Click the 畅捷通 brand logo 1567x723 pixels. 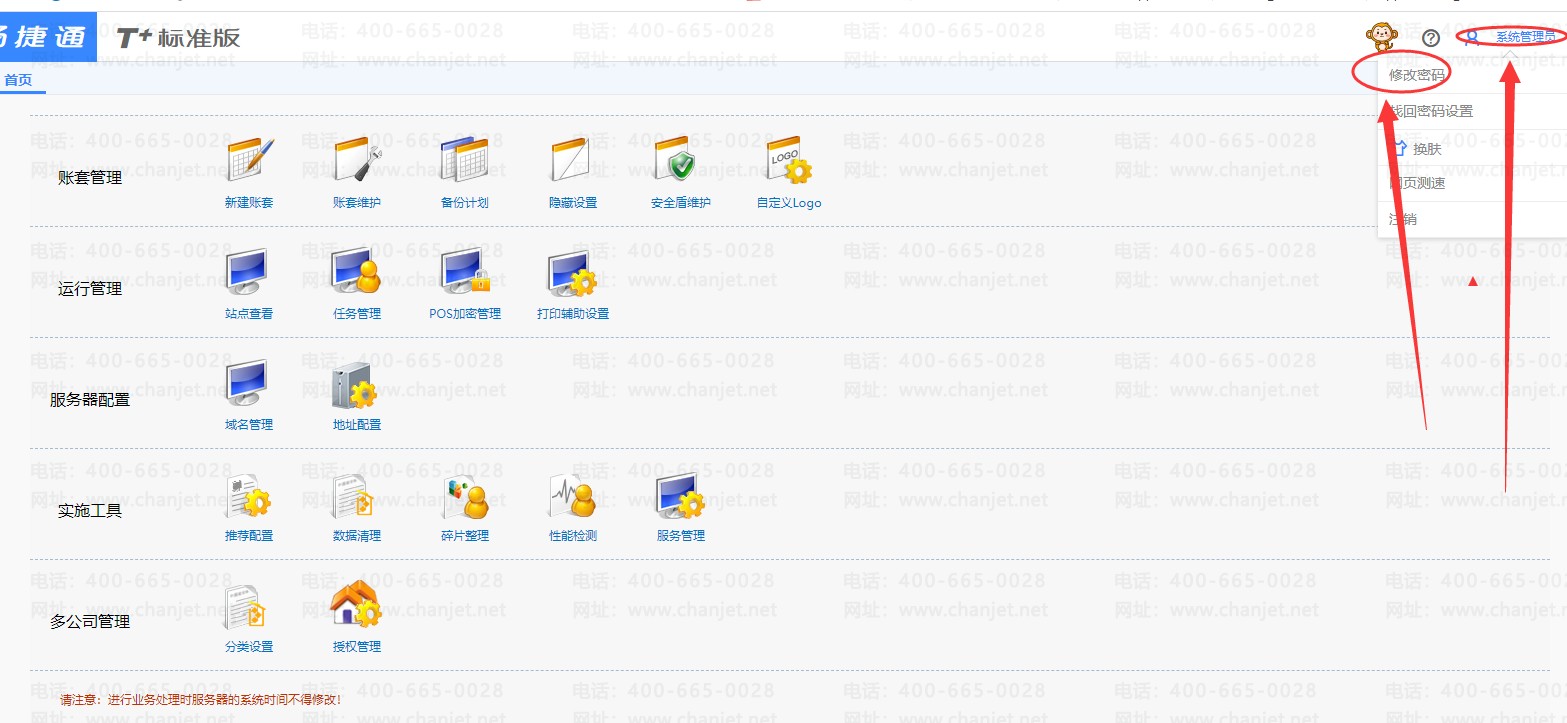coord(48,37)
